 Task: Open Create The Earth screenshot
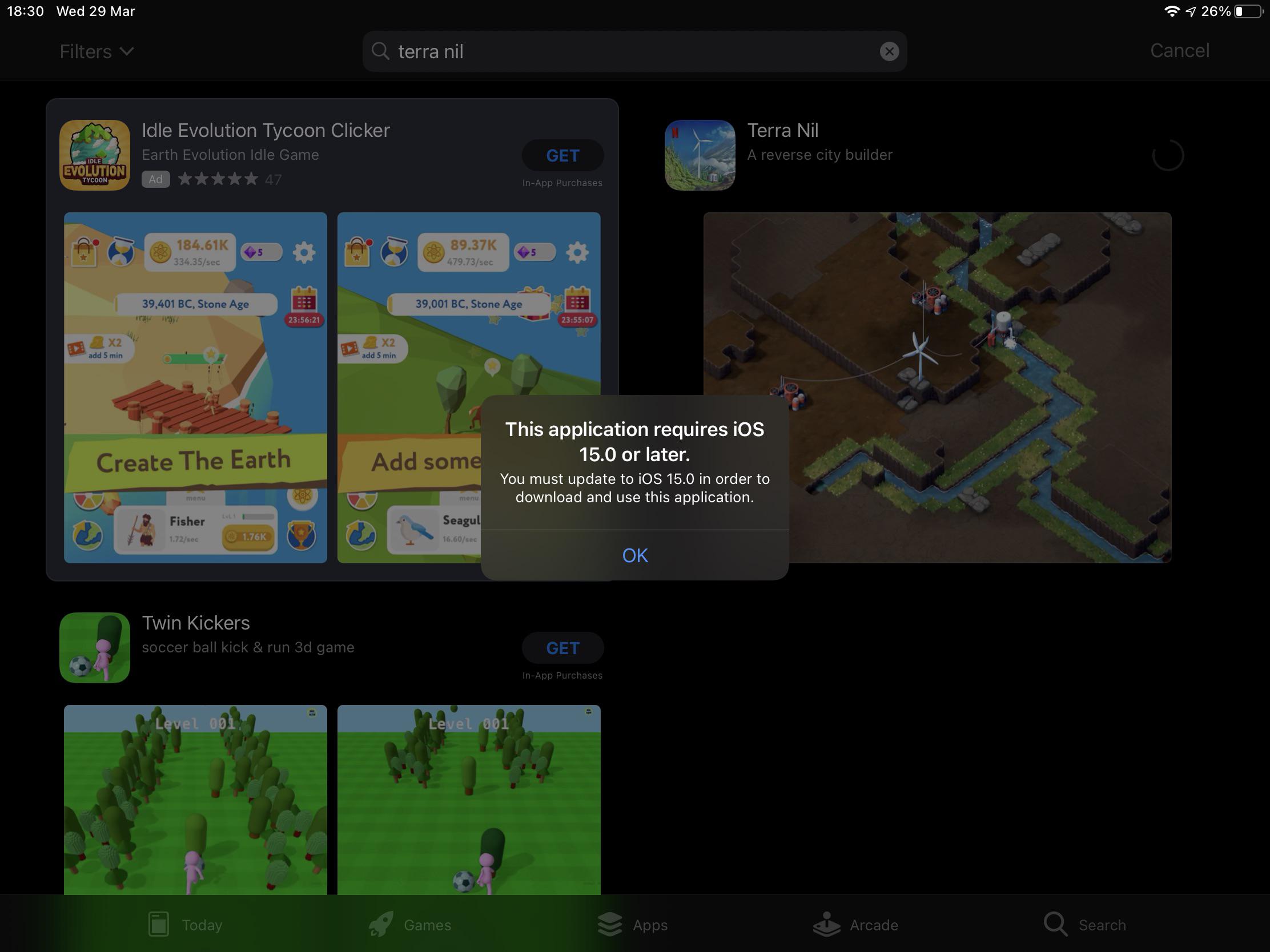[195, 388]
